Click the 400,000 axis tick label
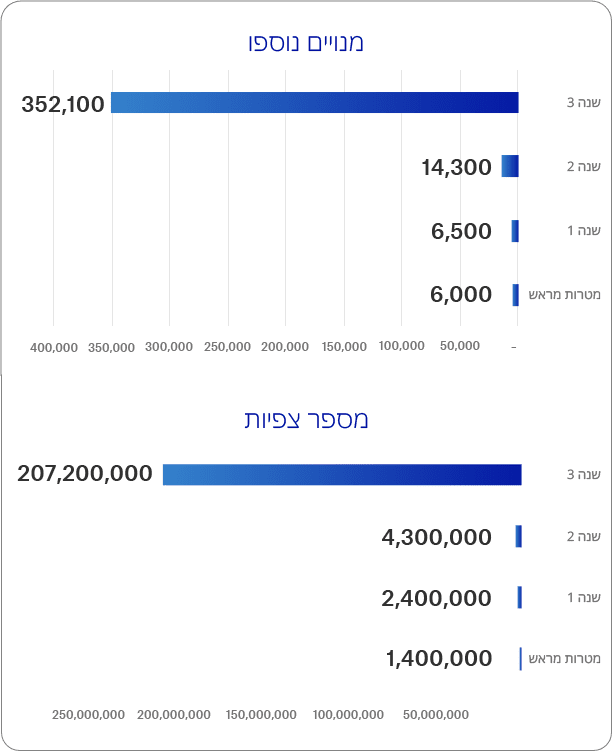The width and height of the screenshot is (612, 751). (x=54, y=347)
